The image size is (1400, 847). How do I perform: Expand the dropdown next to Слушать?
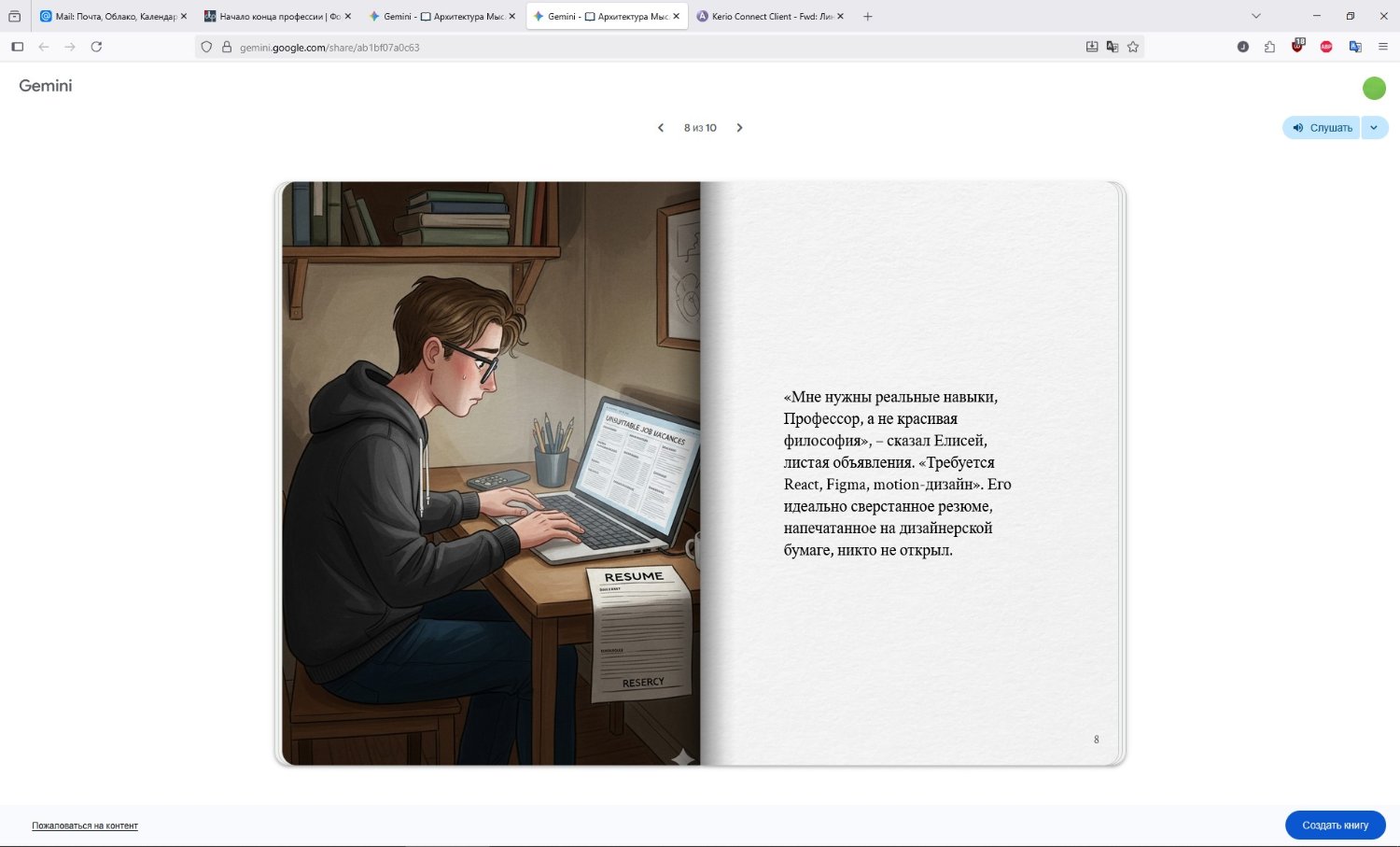(1374, 128)
